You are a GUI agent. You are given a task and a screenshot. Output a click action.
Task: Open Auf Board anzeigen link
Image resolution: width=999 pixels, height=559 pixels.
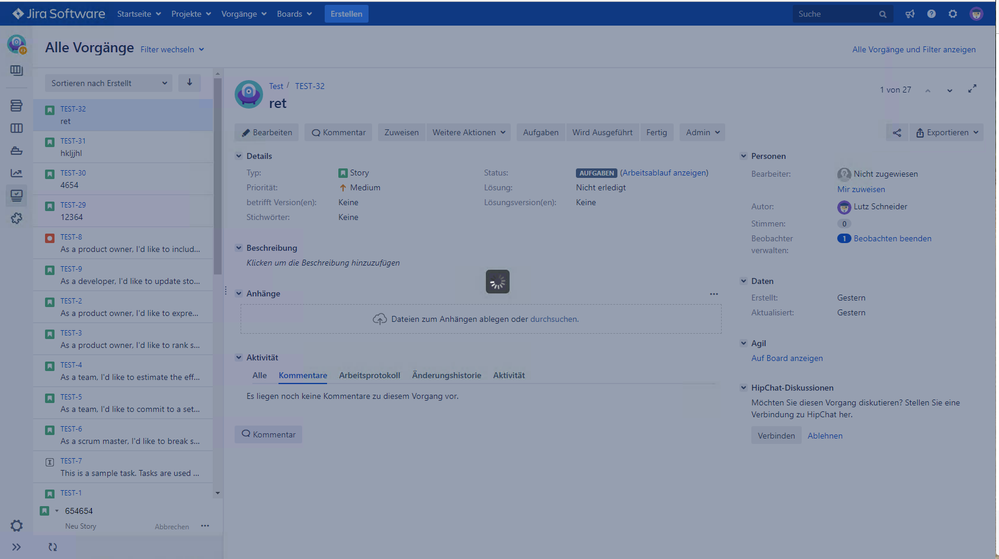click(x=787, y=358)
